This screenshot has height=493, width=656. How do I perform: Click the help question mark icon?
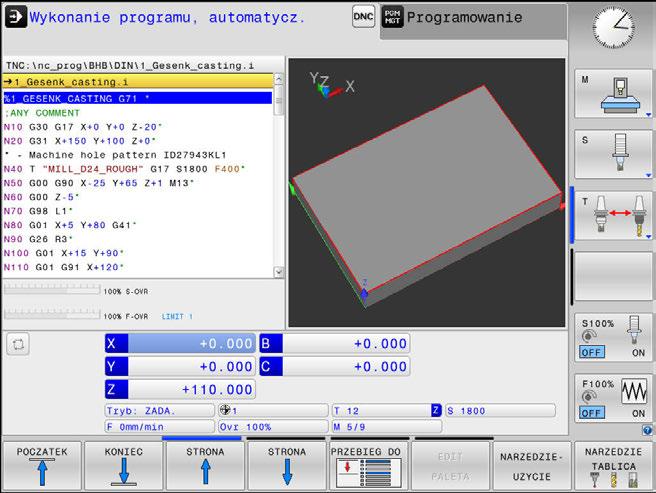tap(647, 430)
